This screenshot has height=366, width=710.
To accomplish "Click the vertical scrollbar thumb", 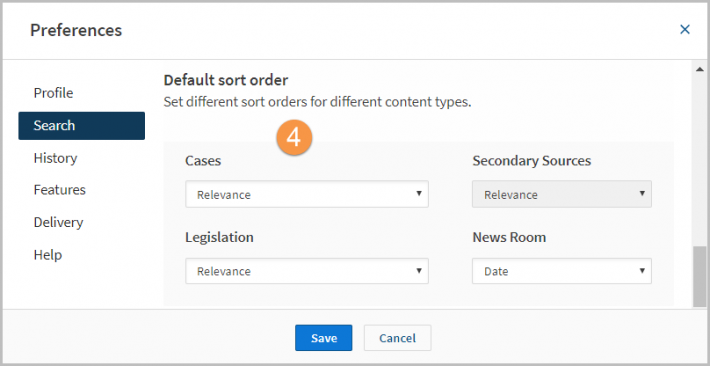I will (x=700, y=277).
